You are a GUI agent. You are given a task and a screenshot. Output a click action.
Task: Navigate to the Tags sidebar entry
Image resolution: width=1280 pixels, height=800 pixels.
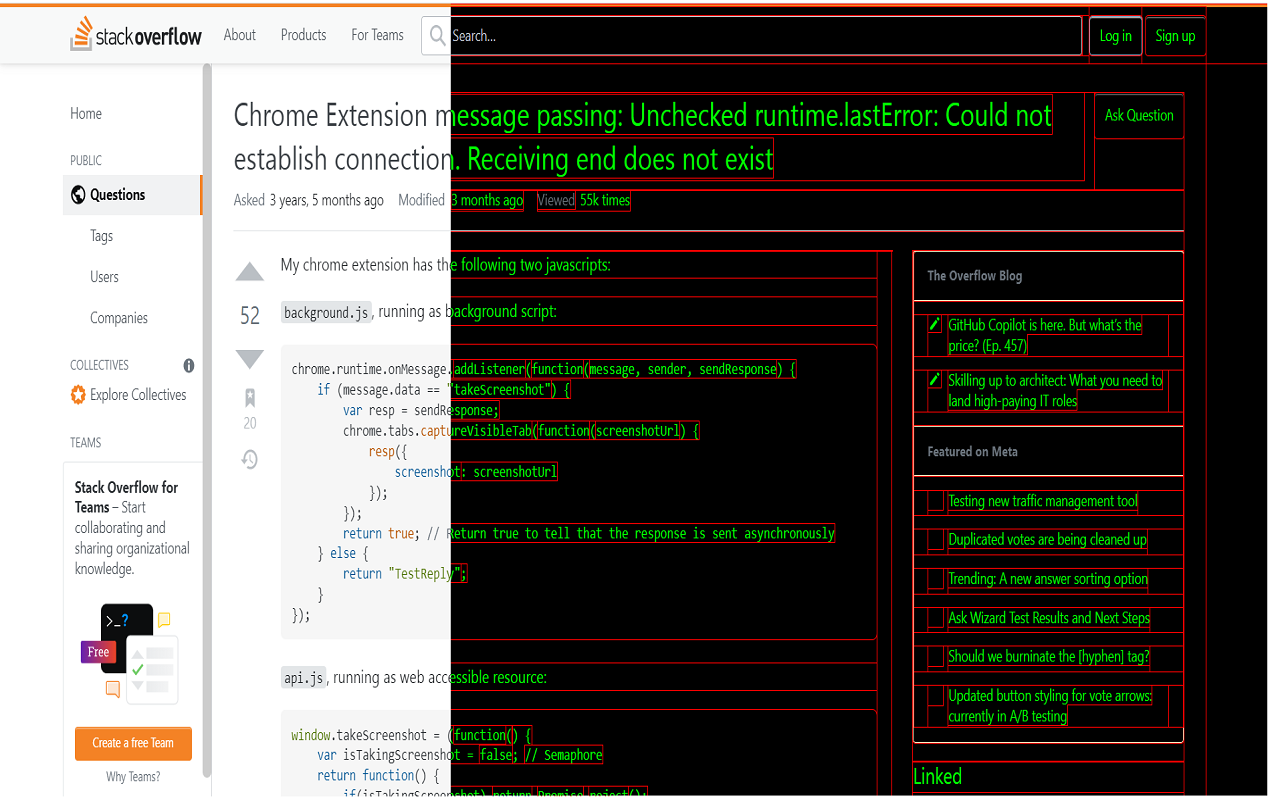pos(101,235)
